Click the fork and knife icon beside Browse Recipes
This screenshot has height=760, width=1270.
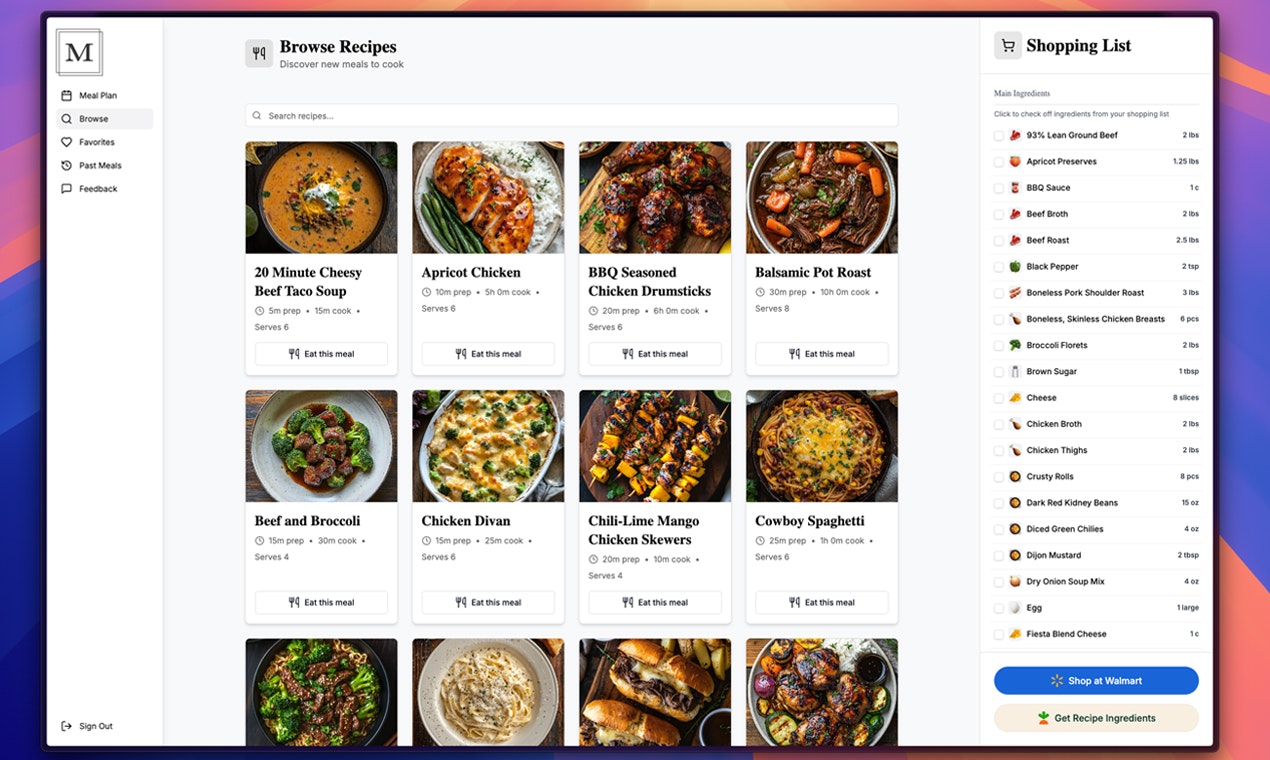[259, 54]
